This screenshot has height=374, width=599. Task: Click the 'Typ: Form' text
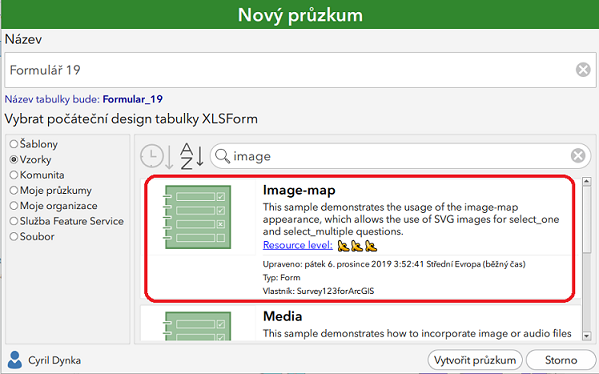(x=282, y=277)
